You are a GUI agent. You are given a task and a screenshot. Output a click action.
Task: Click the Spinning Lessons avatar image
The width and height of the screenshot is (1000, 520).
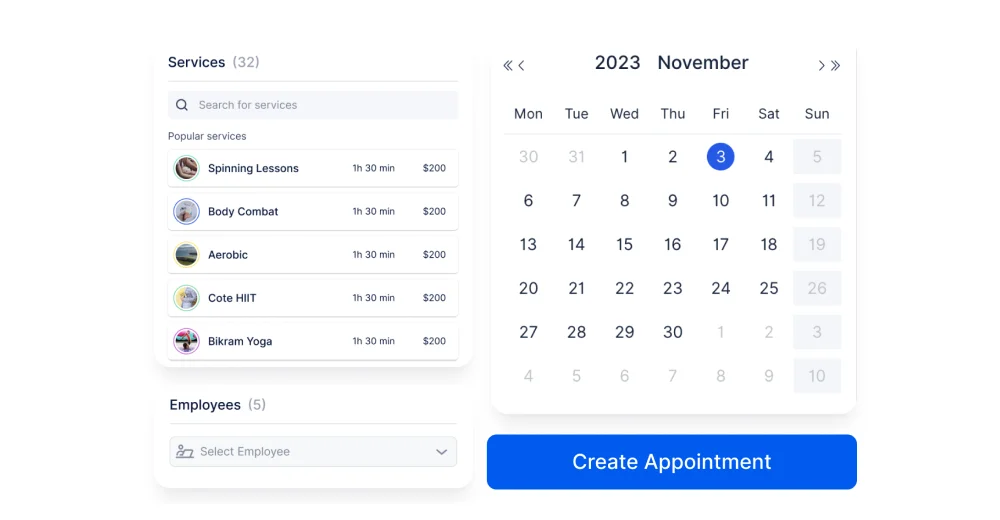pos(186,168)
